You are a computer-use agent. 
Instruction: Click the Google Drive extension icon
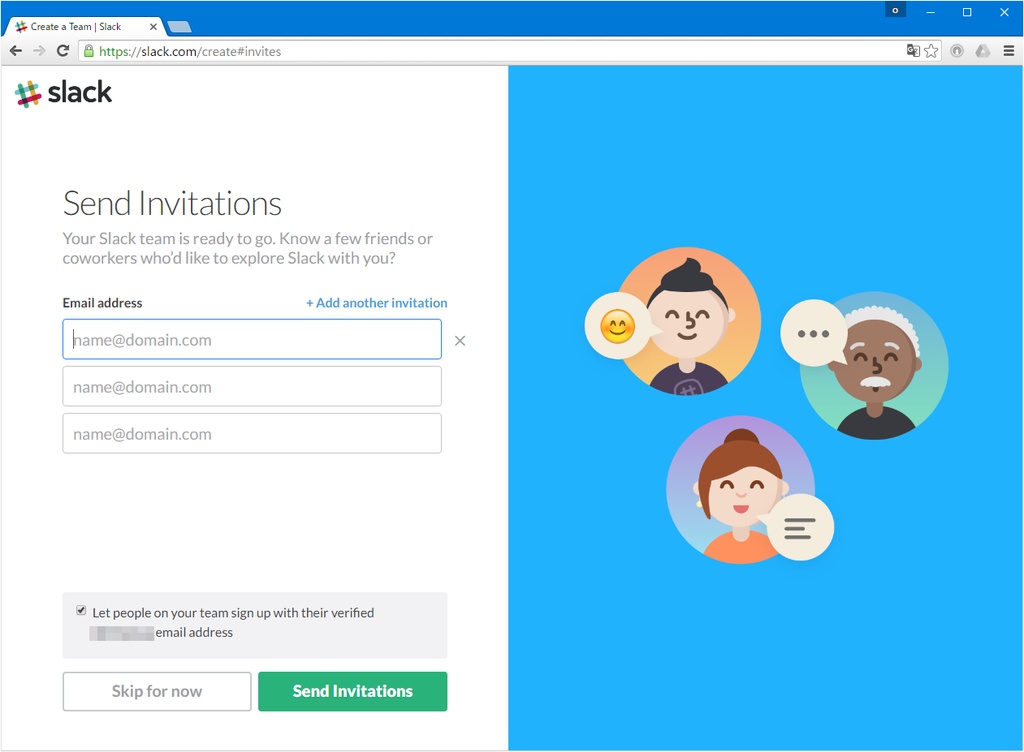983,51
